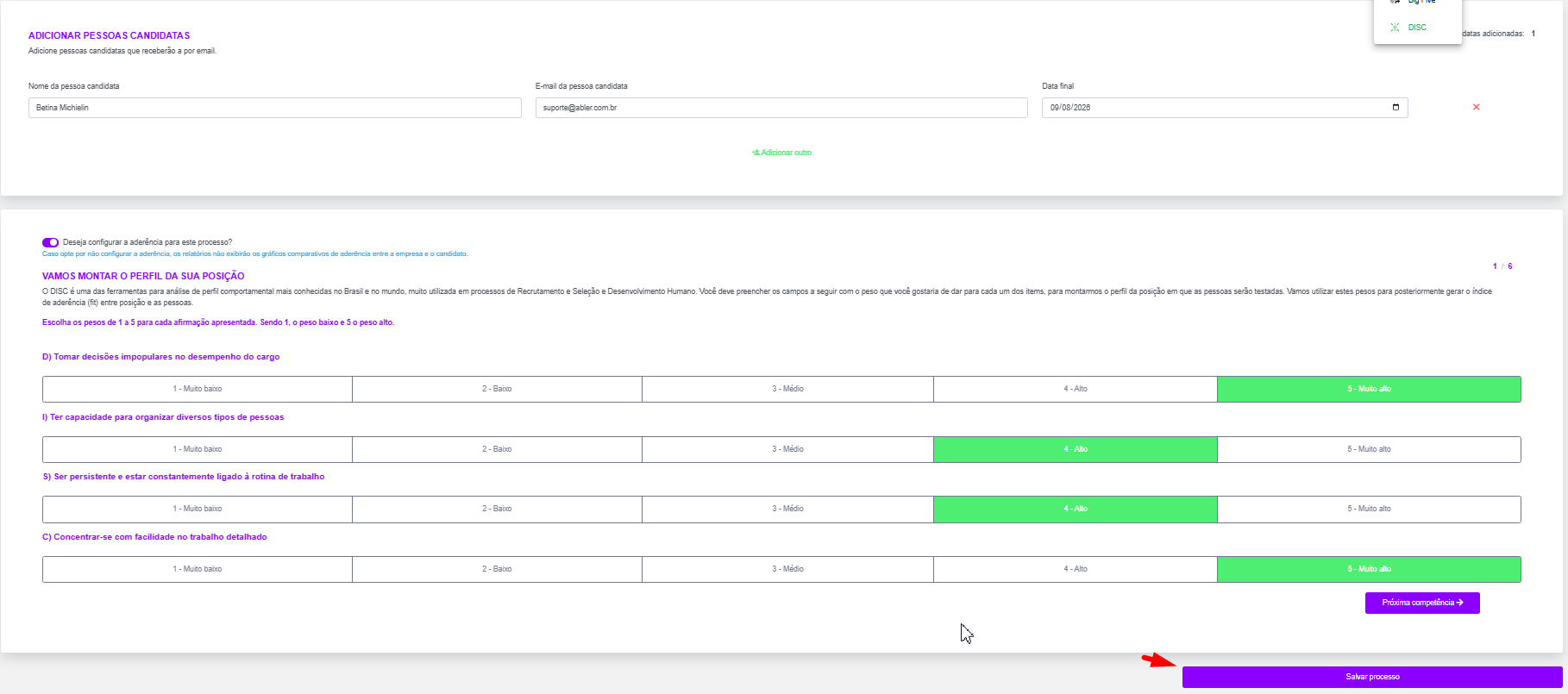Click the question 'D) Tomar decisões impopulares no desempenho do cargo'
This screenshot has width=1568, height=694.
click(161, 357)
